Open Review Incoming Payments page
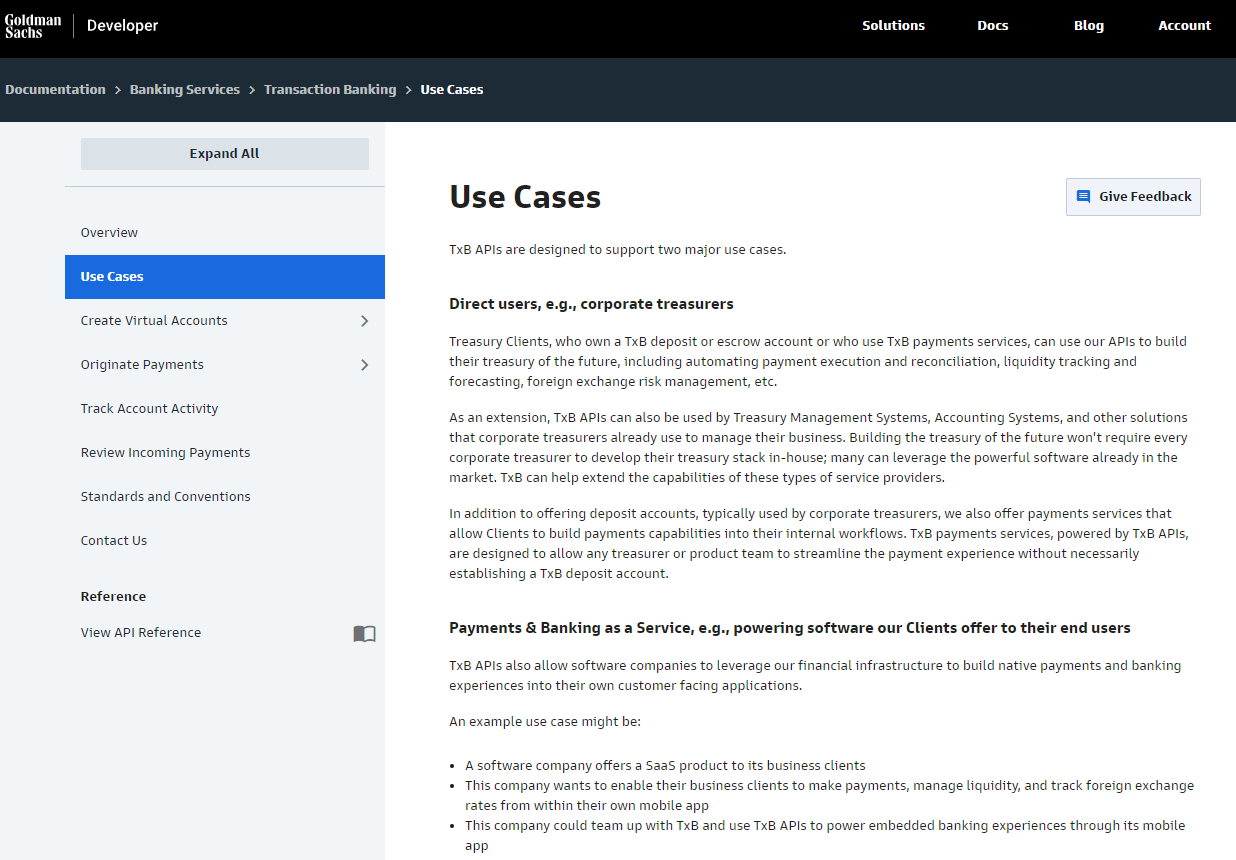The width and height of the screenshot is (1236, 860). [x=225, y=453]
